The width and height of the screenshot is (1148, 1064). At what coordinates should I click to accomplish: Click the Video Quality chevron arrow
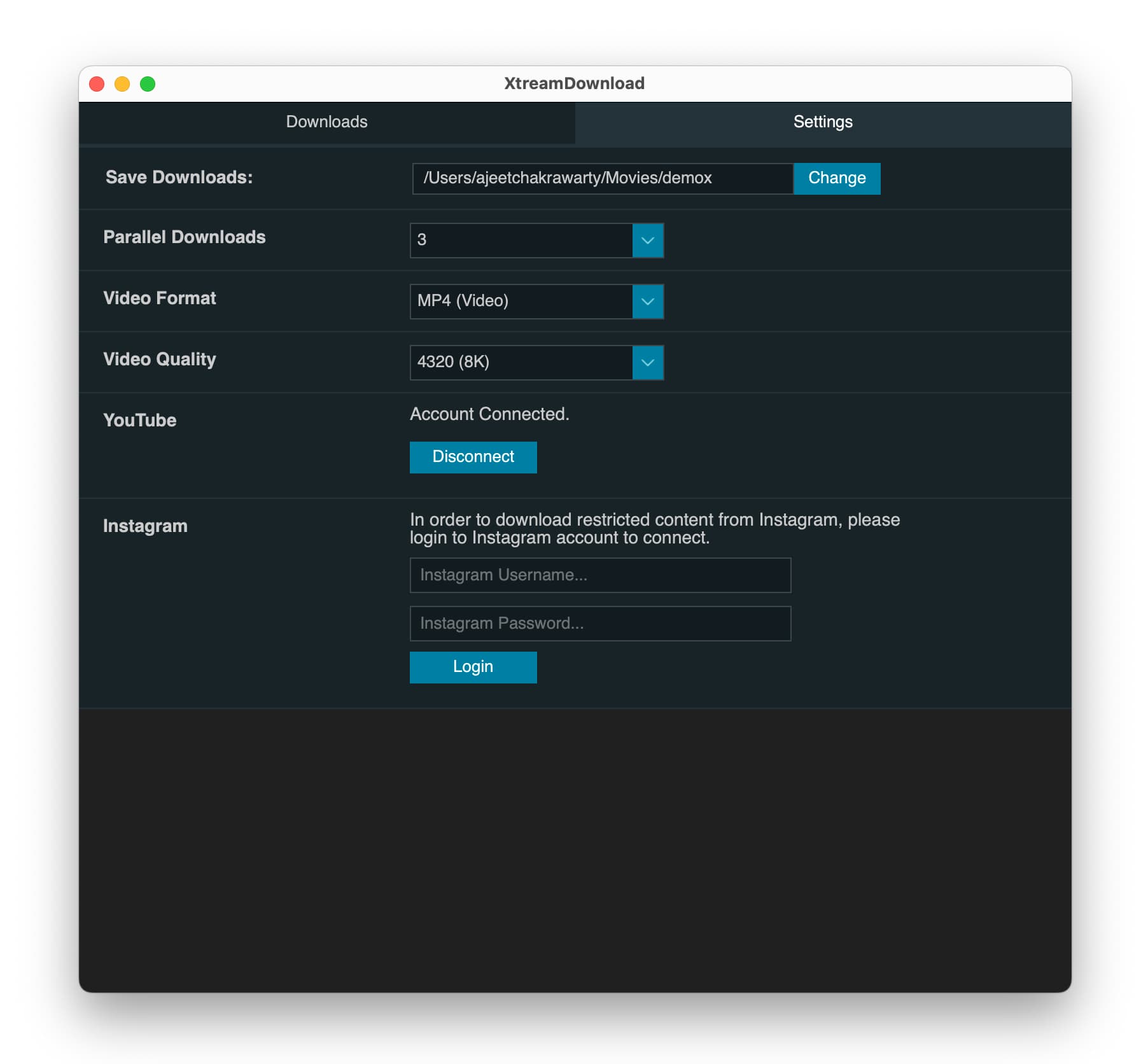tap(648, 362)
